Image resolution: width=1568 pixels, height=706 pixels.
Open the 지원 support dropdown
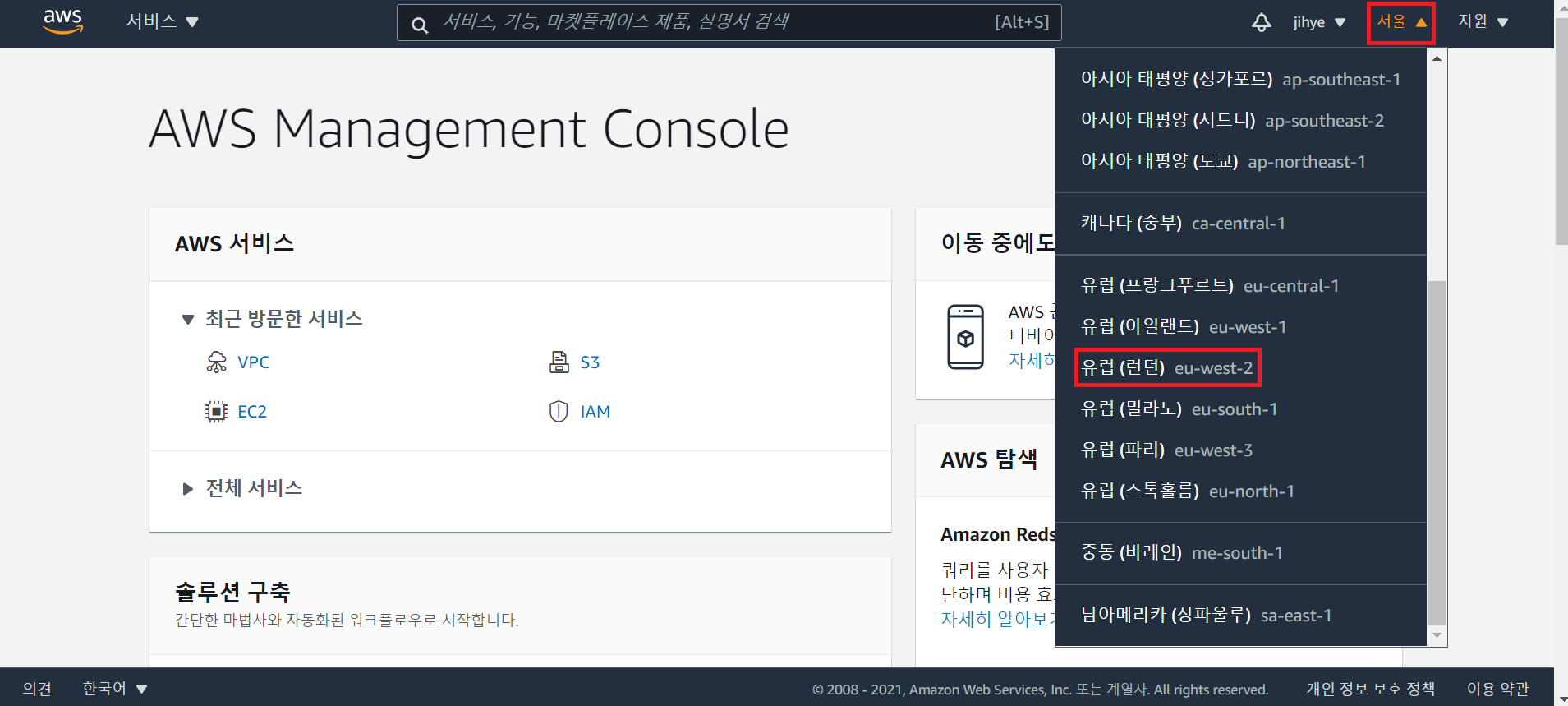pos(1483,21)
